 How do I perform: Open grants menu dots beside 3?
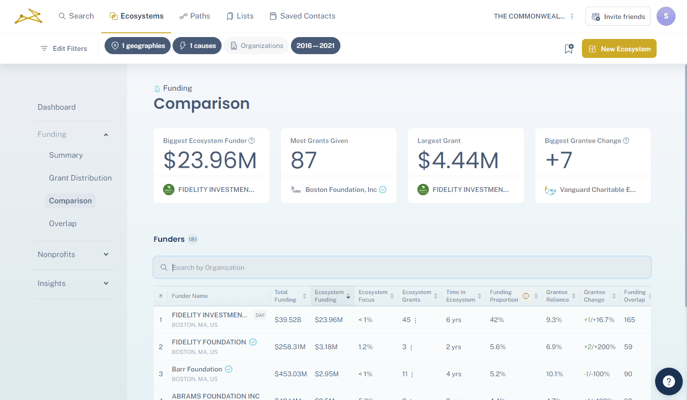(411, 347)
